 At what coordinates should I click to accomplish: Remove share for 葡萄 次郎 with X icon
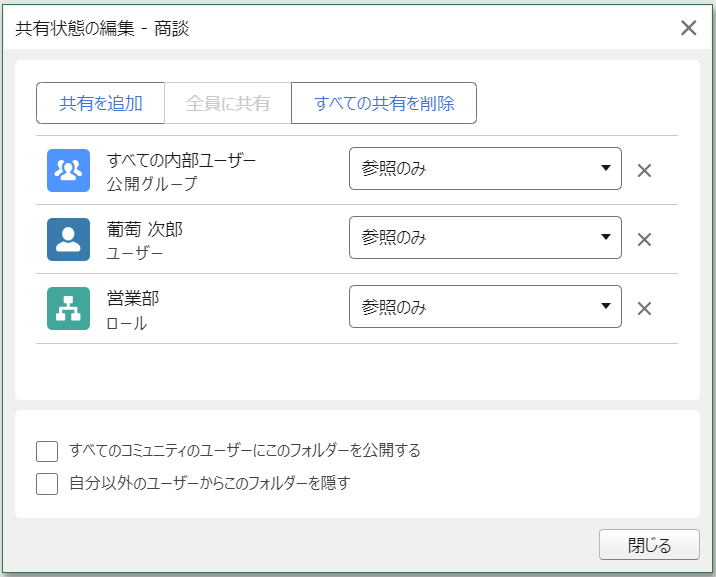[644, 239]
